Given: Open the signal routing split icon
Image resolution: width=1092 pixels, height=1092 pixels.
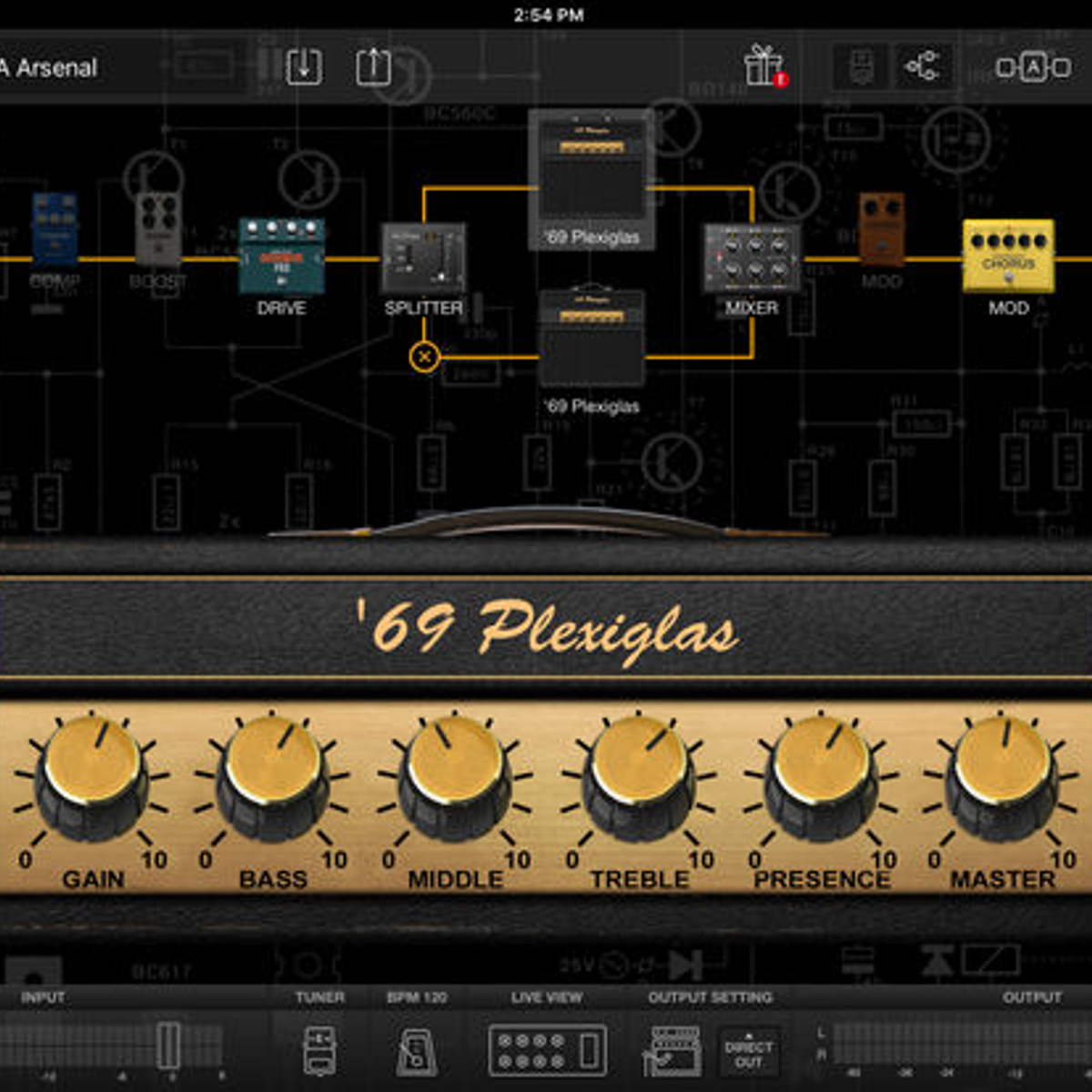Looking at the screenshot, I should click(x=922, y=66).
